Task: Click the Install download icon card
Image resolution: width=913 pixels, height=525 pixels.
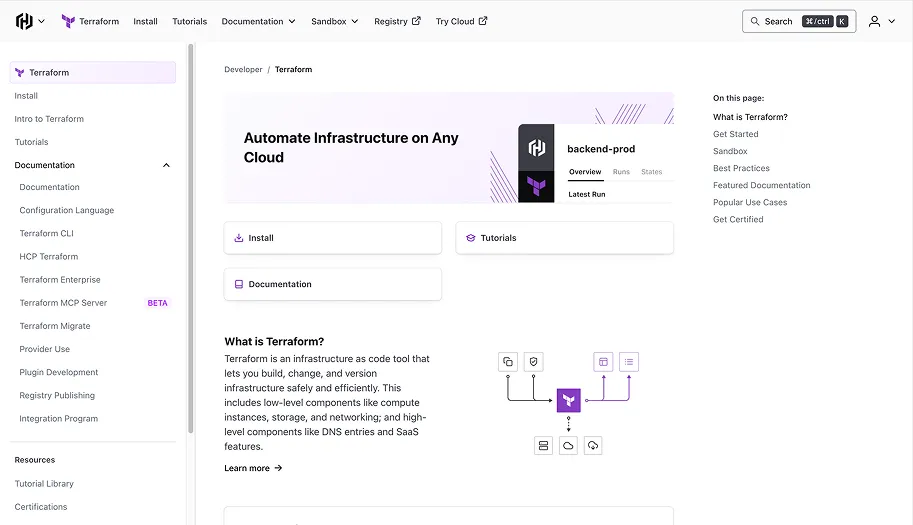Action: 239,237
